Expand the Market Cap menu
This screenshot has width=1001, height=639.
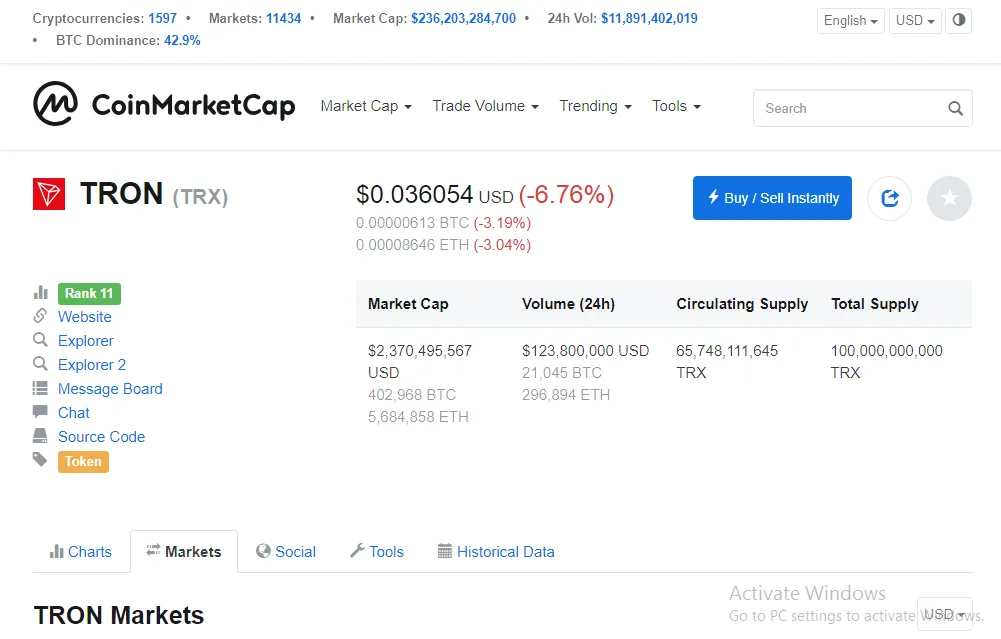tap(366, 106)
